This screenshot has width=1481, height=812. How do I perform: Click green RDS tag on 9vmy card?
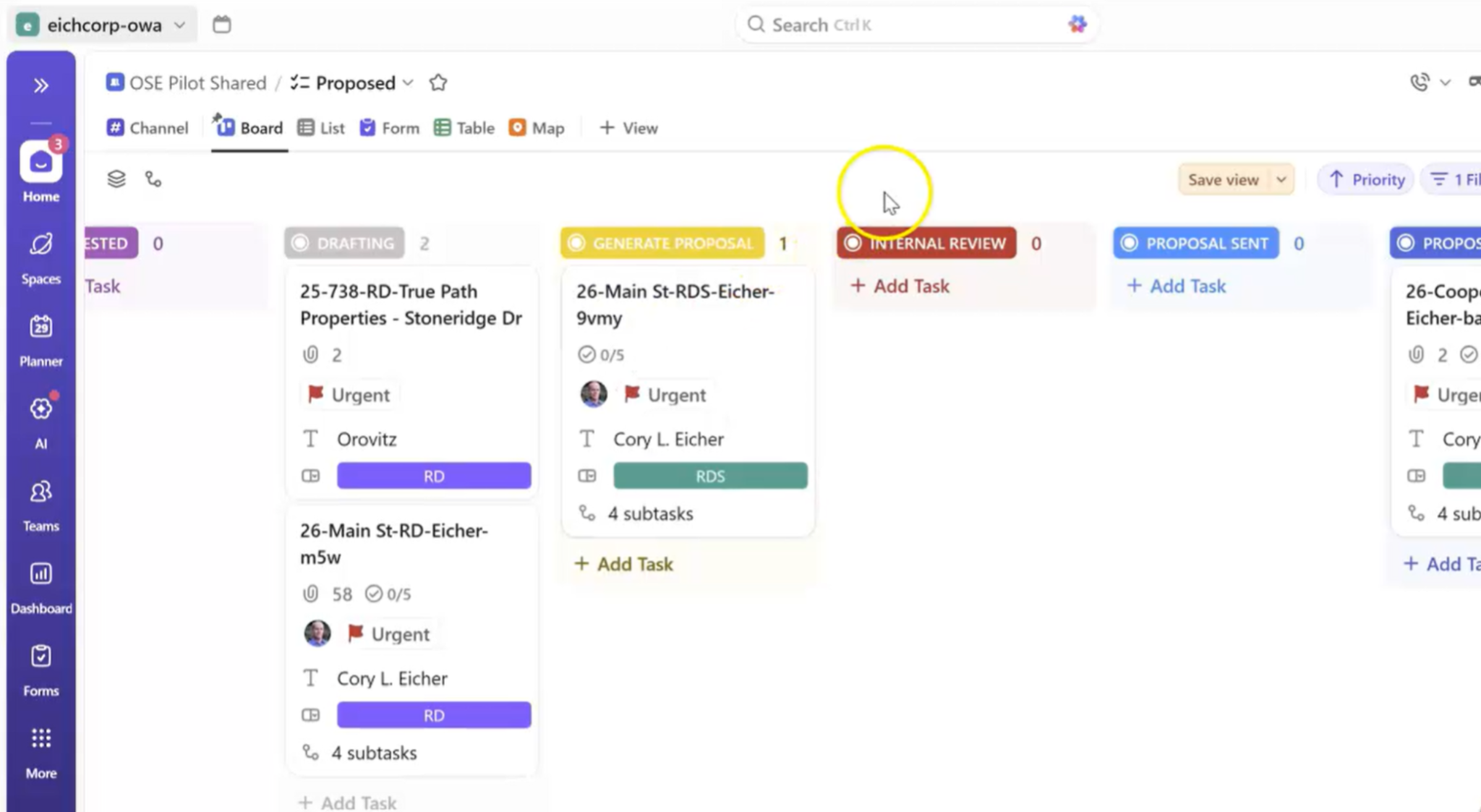pos(710,476)
